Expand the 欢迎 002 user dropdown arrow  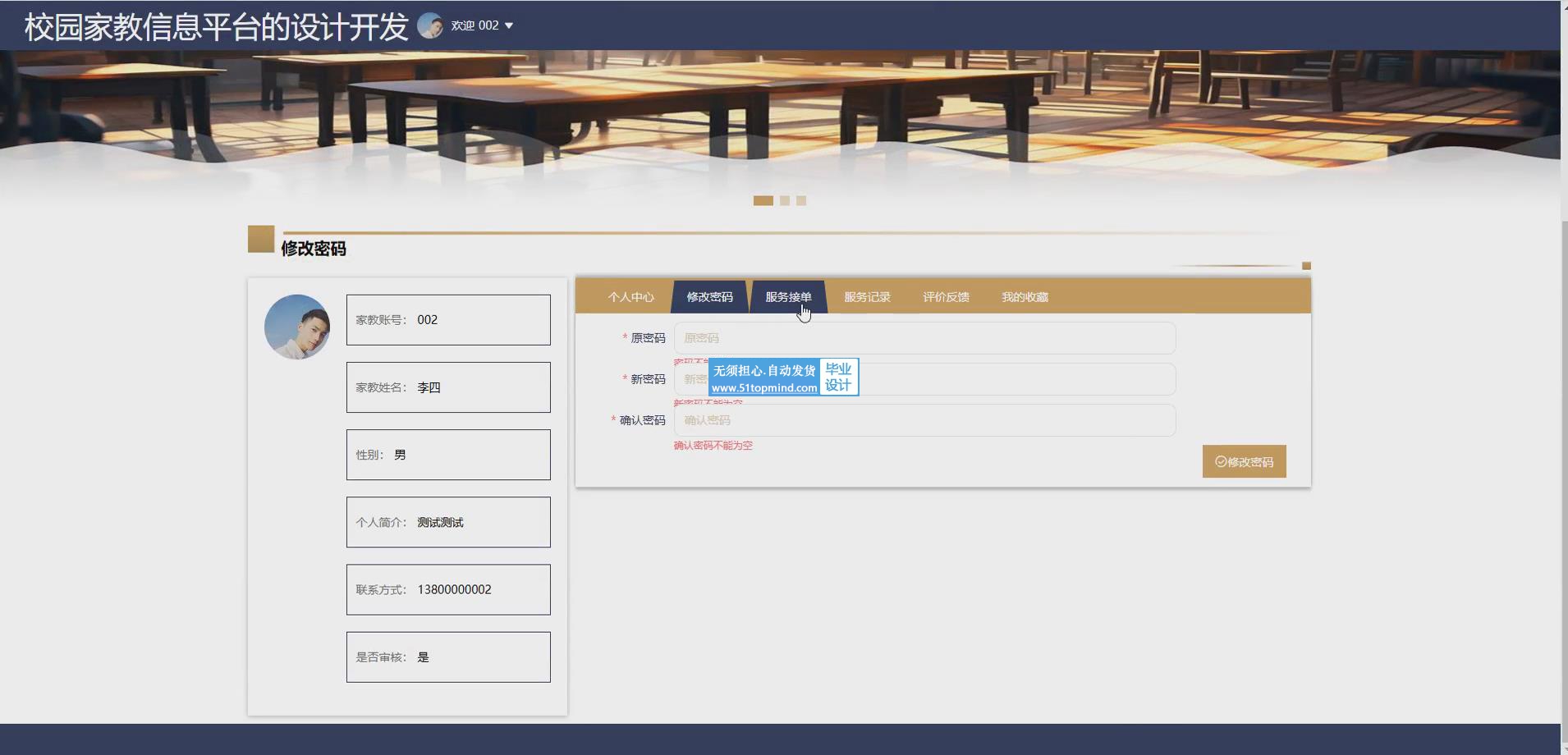[x=509, y=25]
